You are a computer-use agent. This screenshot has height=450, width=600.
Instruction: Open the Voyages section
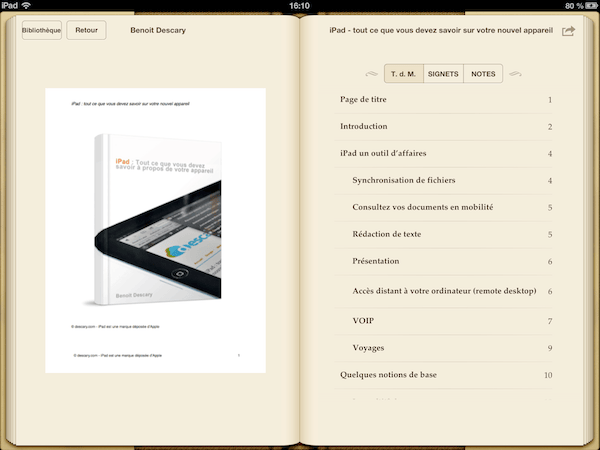368,348
